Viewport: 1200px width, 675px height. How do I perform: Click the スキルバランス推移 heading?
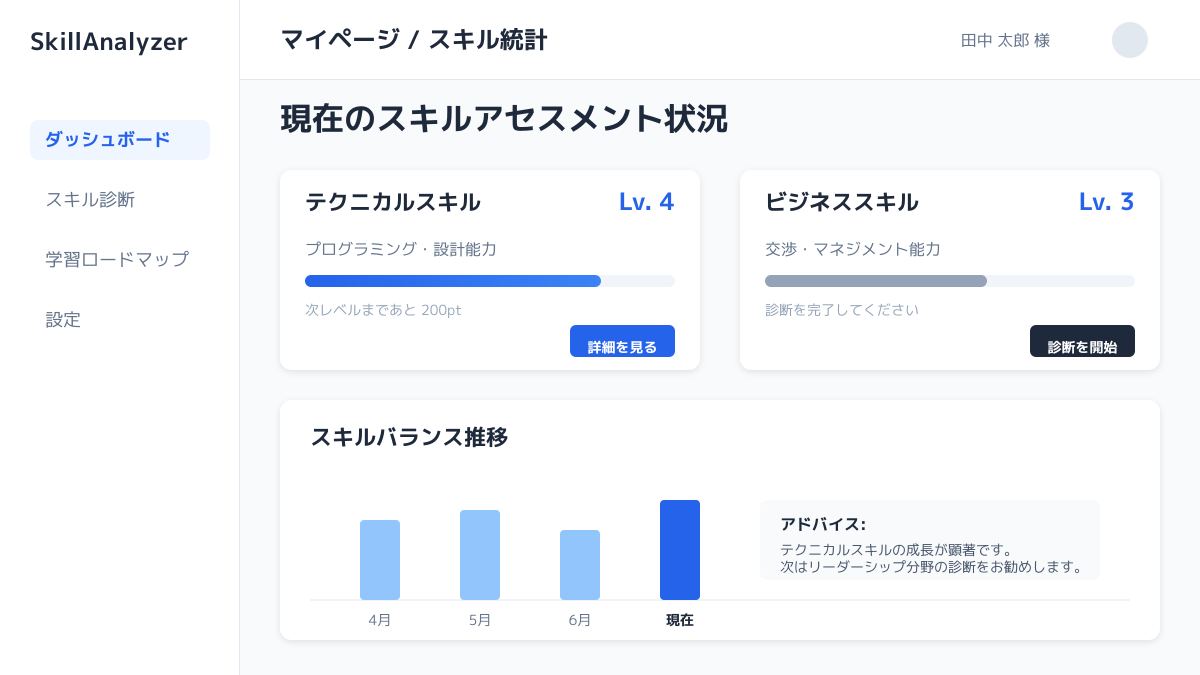point(409,437)
